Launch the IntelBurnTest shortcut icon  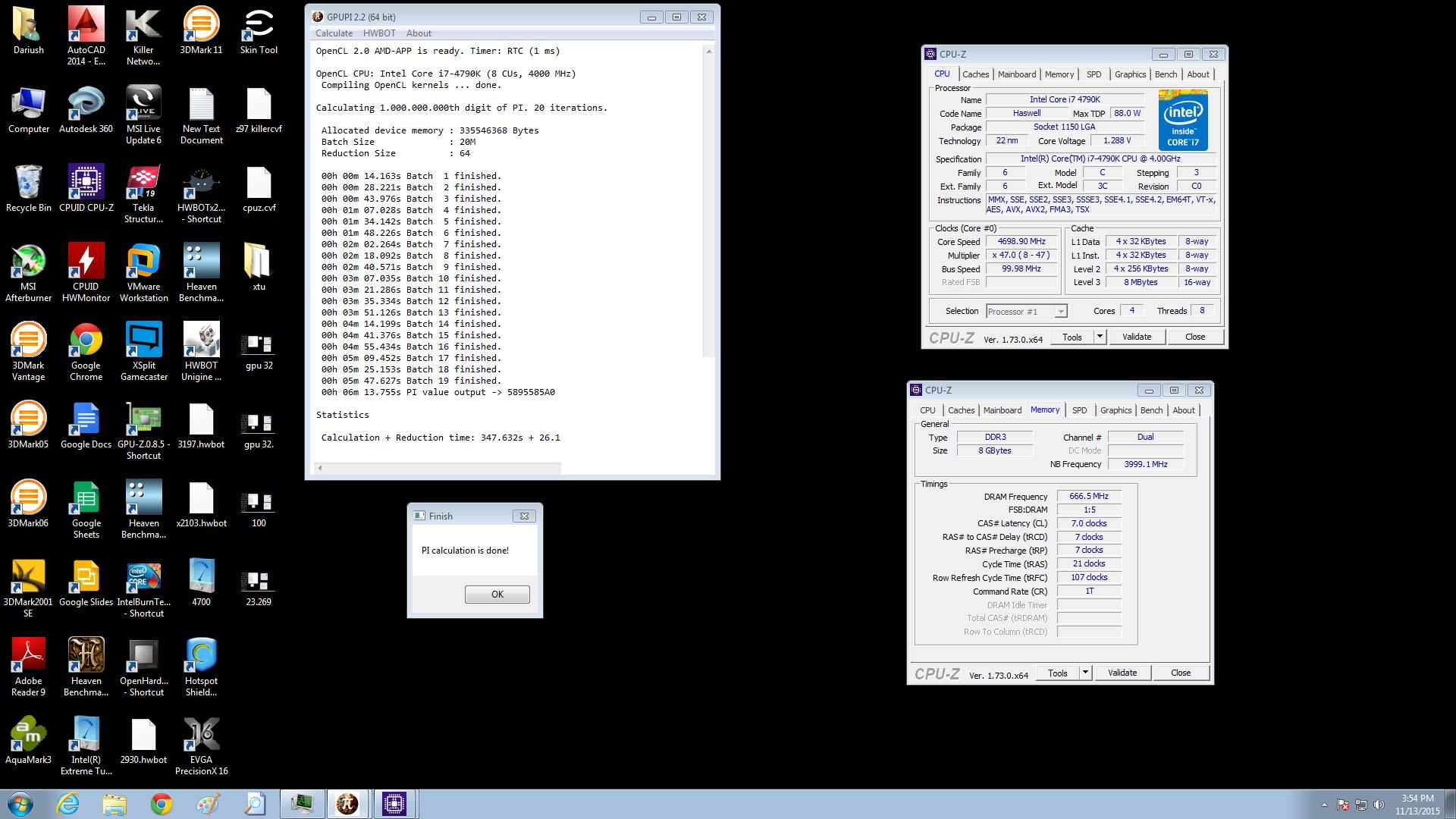click(143, 588)
